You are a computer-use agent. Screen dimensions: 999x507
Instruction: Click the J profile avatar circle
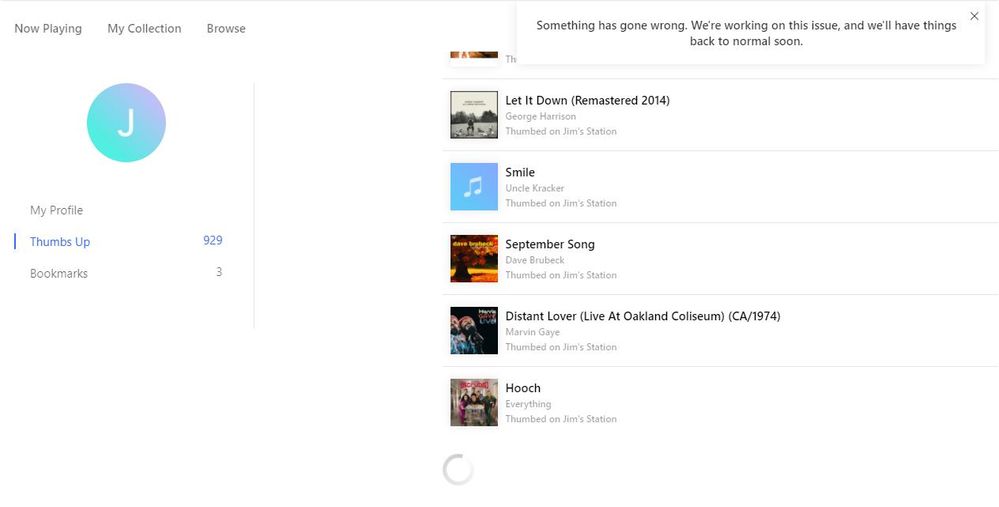126,123
